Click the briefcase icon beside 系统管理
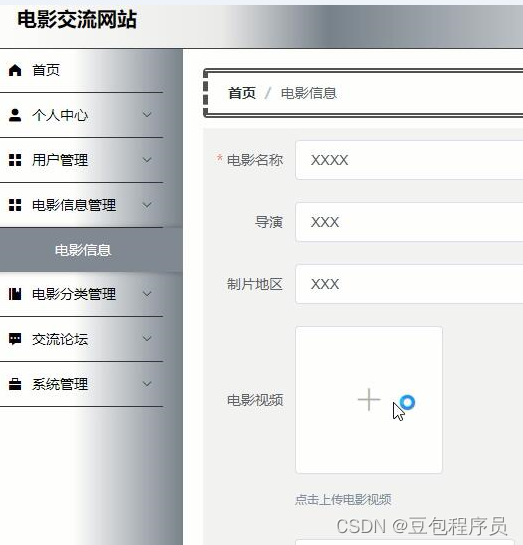The image size is (523, 545). (x=15, y=384)
